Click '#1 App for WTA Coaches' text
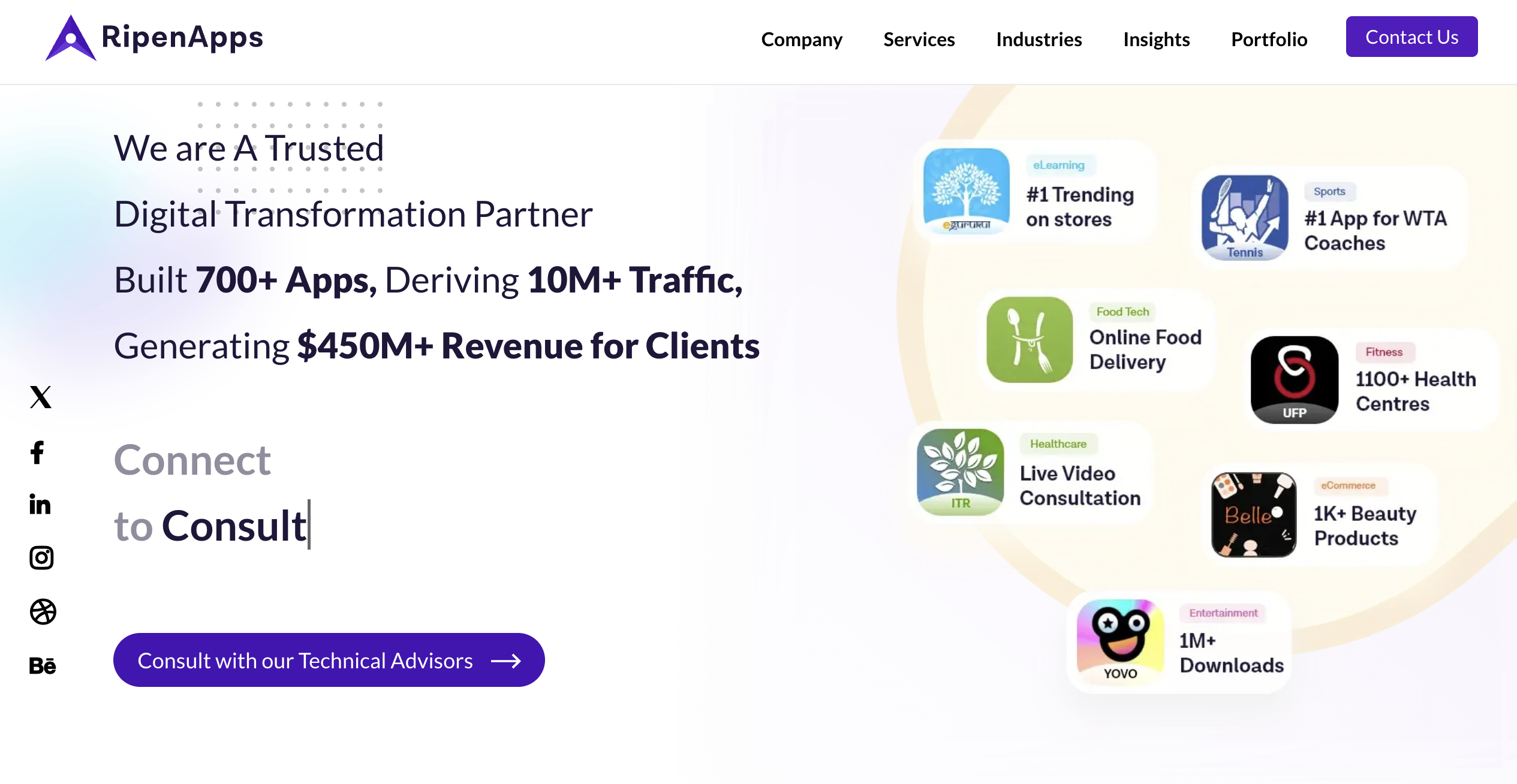Viewport: 1517px width, 784px height. click(x=1375, y=231)
